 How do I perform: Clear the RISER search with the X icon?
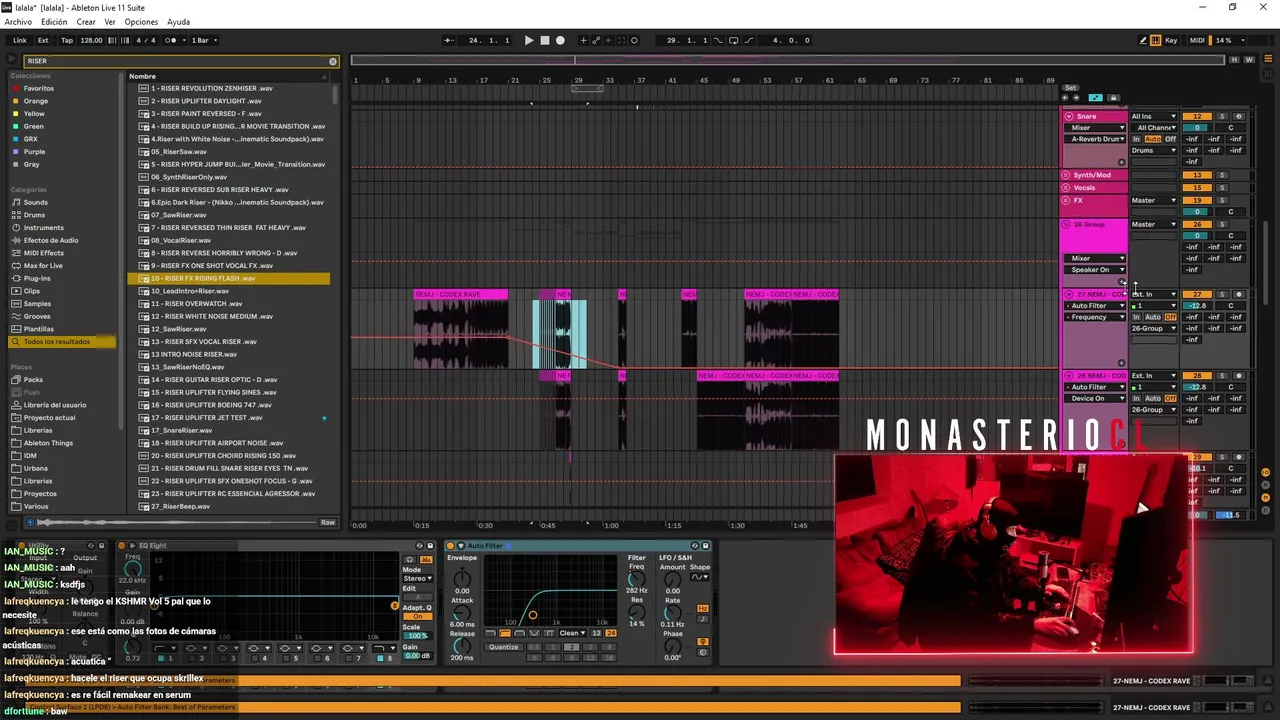tap(333, 61)
